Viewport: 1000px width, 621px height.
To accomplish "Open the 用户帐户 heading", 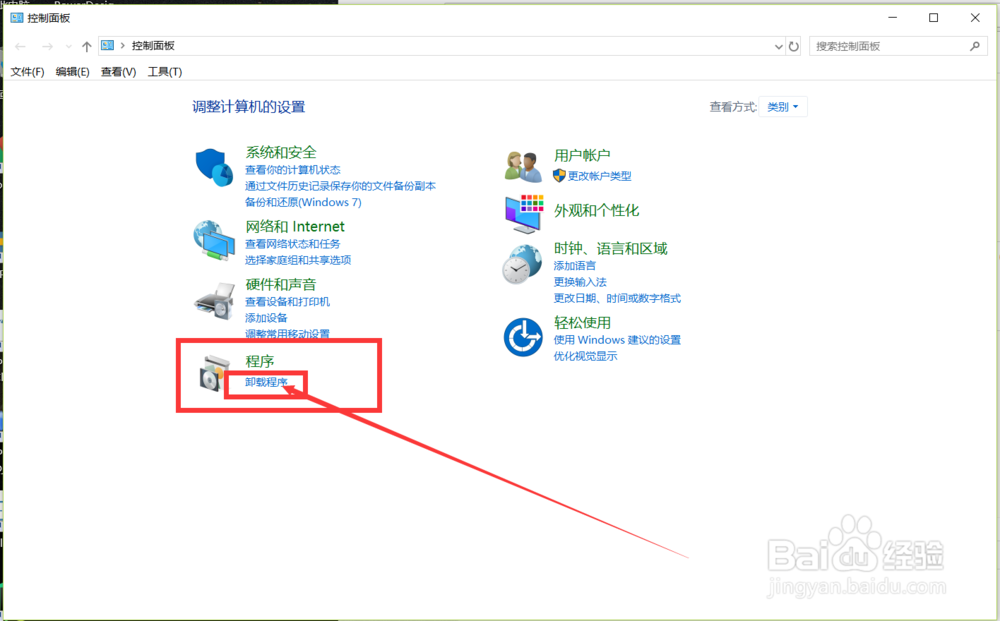I will 582,155.
